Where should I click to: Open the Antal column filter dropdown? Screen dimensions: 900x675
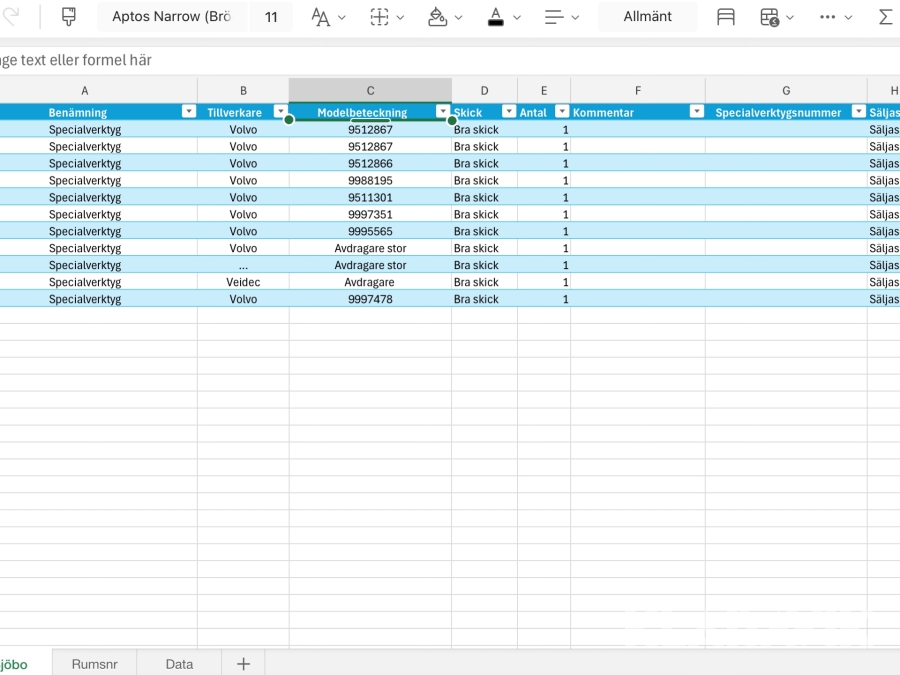coord(562,112)
